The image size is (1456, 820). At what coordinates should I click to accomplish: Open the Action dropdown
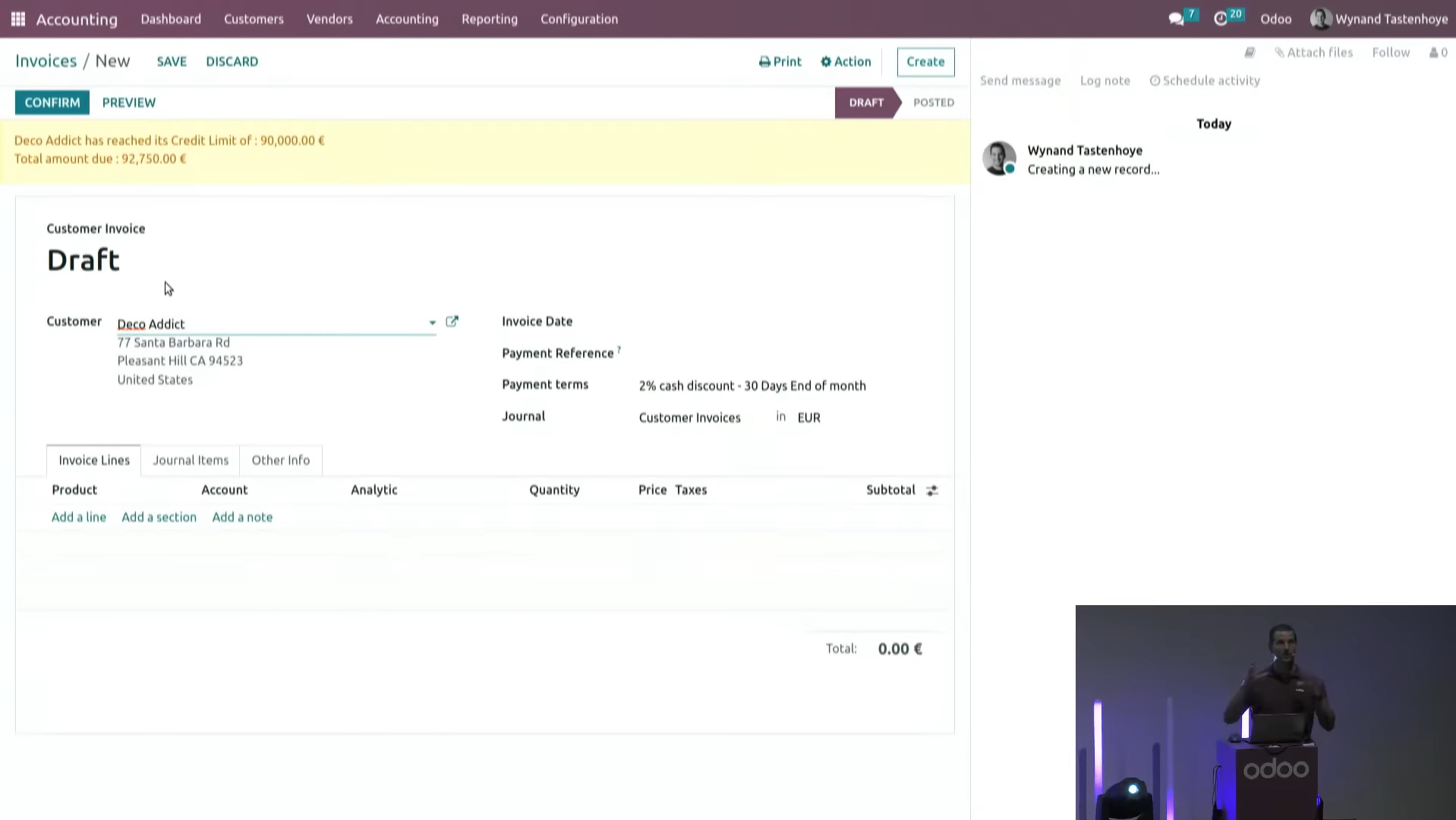point(846,61)
